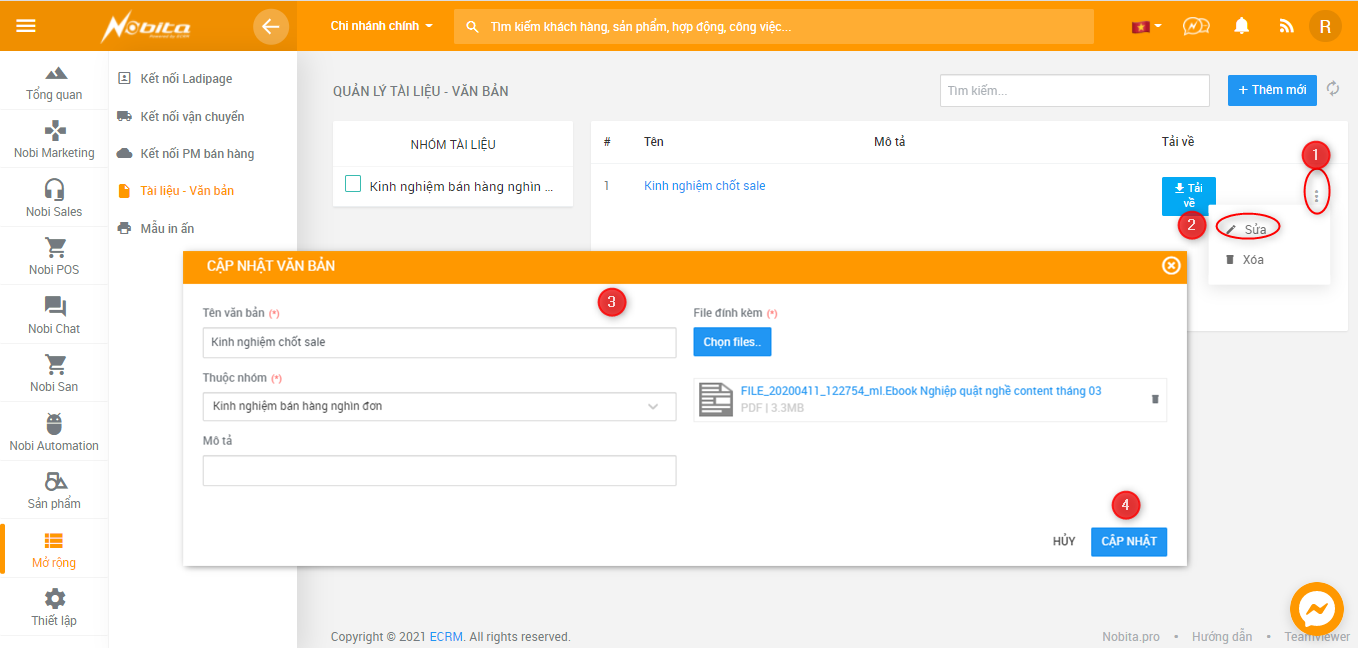1358x648 pixels.
Task: Go to Nobi Automation in the sidebar
Action: (54, 432)
